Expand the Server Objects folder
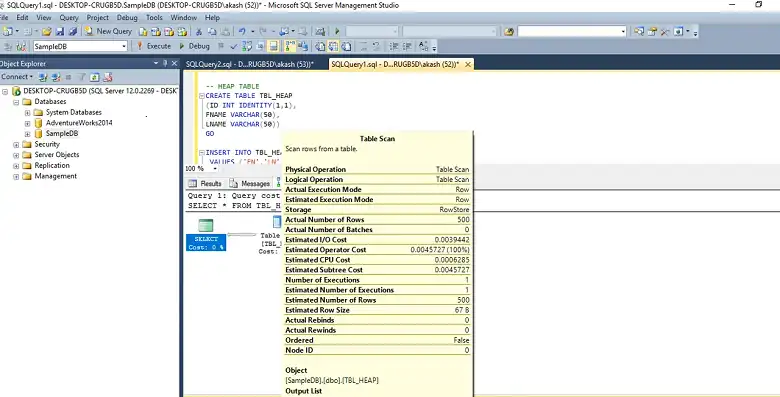 pyautogui.click(x=16, y=155)
